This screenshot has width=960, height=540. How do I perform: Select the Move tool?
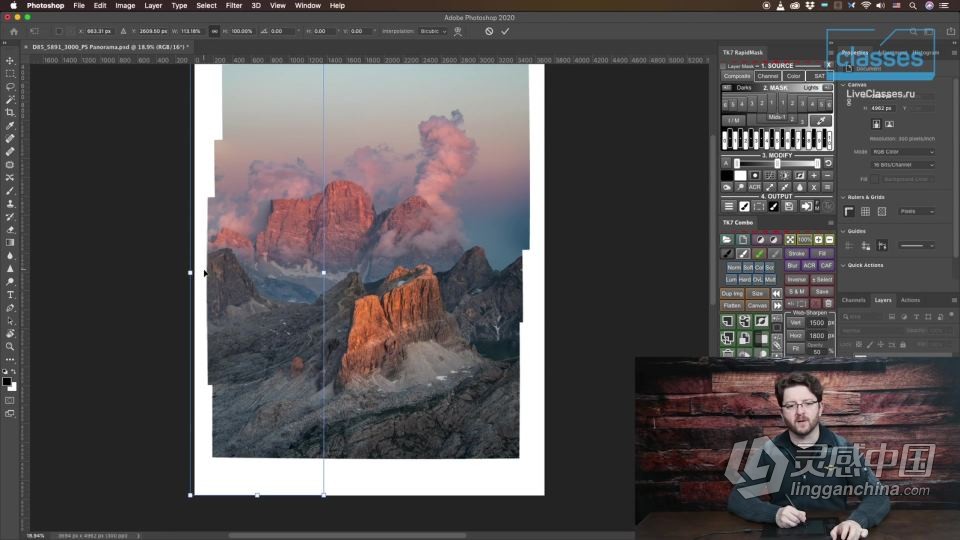[x=10, y=61]
